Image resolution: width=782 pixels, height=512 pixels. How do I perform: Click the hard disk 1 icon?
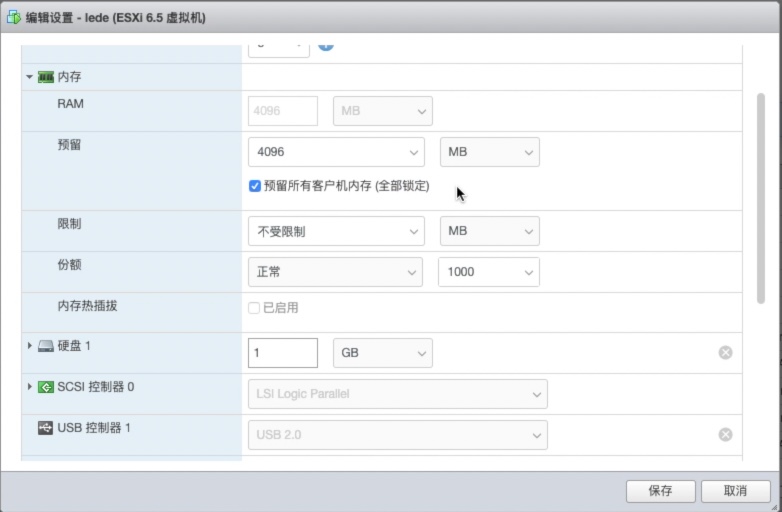click(46, 346)
